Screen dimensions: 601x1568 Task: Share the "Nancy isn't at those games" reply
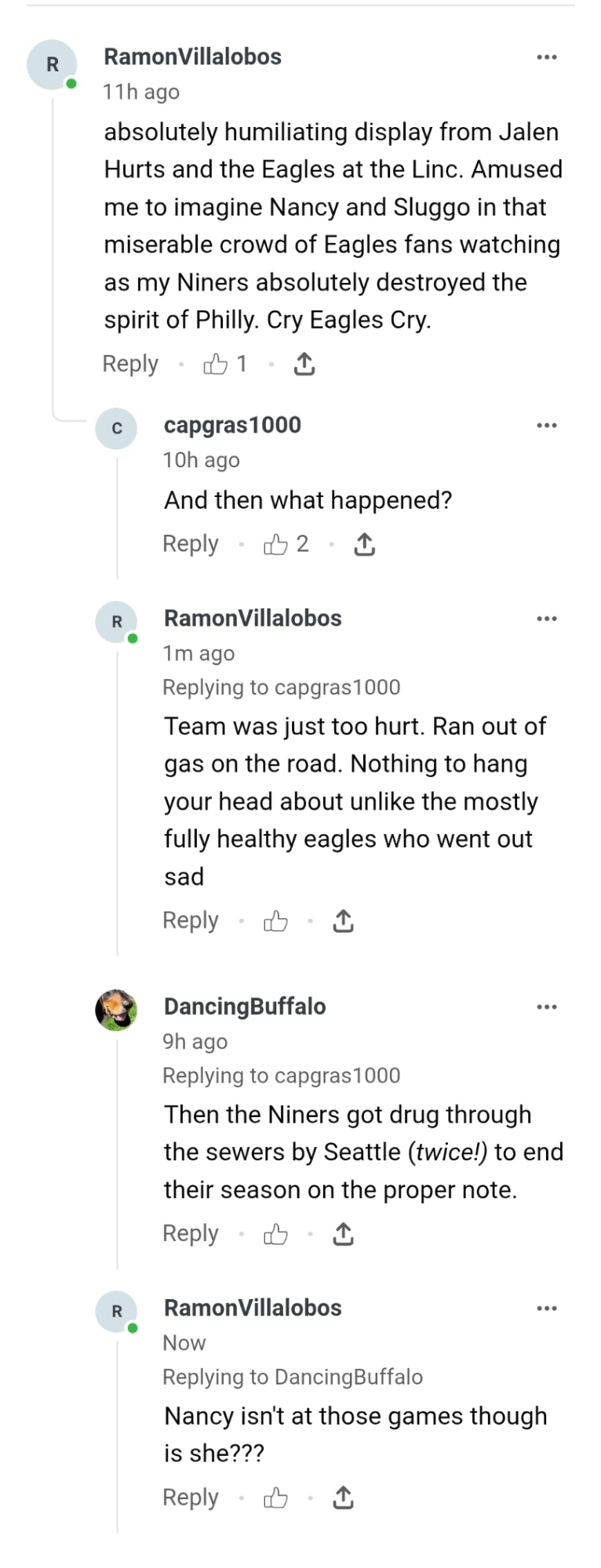click(x=343, y=1498)
